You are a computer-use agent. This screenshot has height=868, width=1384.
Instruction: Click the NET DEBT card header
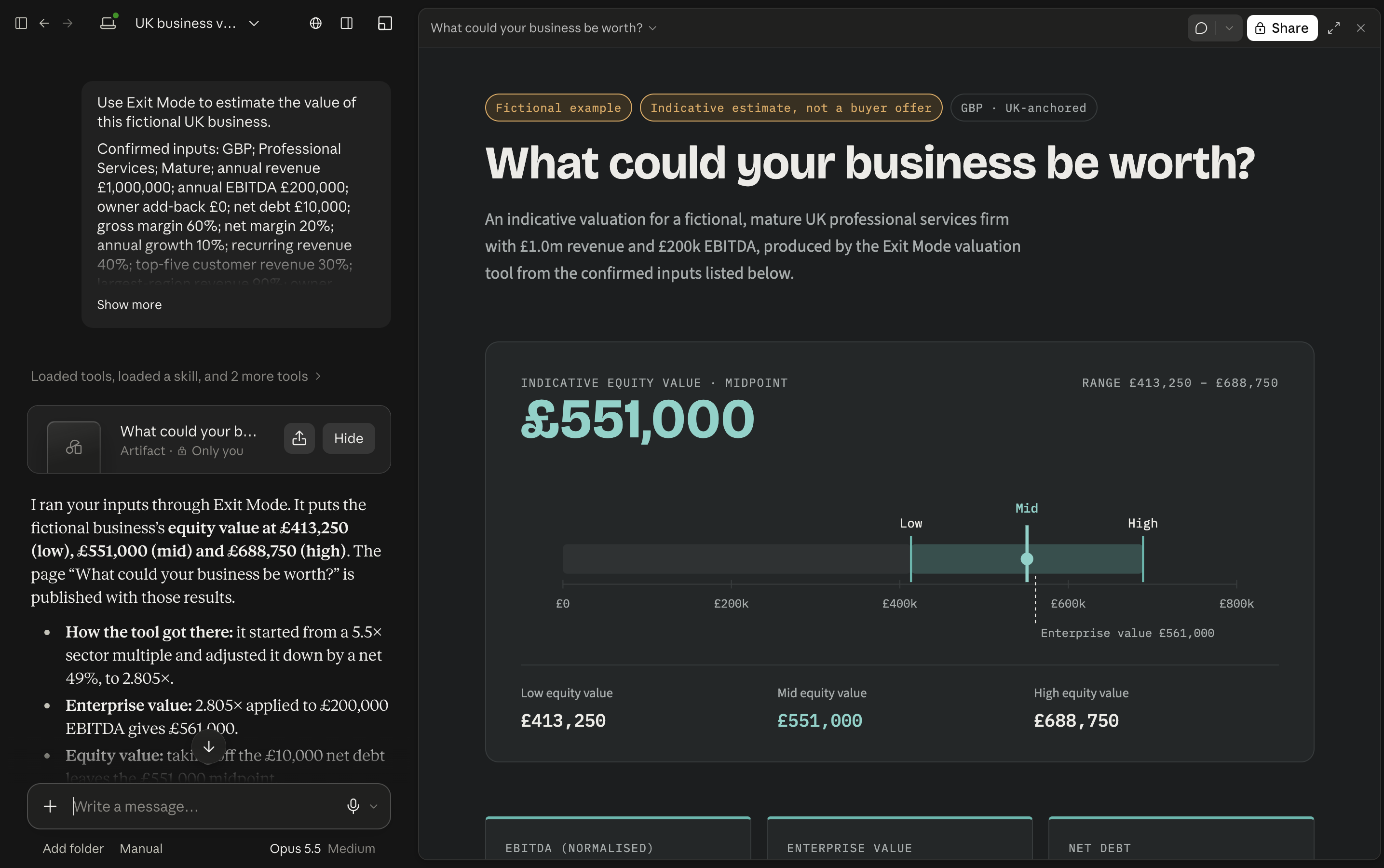(x=1099, y=848)
